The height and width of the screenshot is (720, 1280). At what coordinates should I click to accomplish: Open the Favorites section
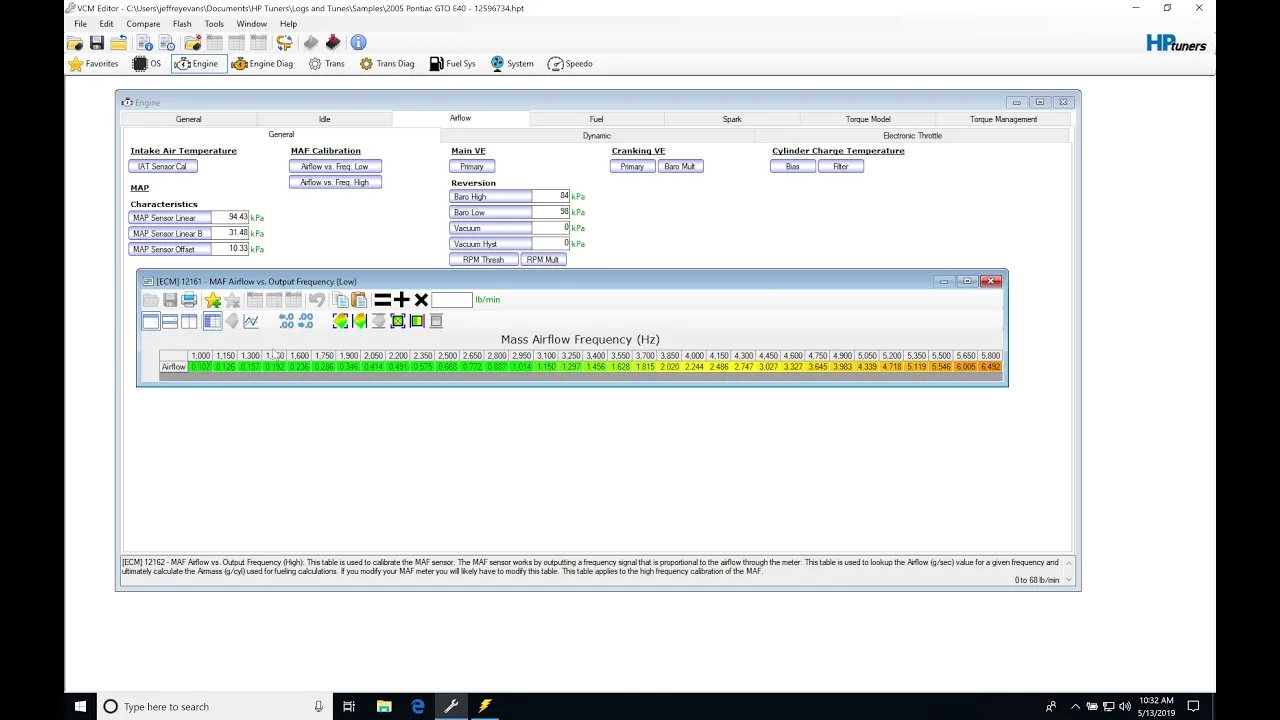click(93, 64)
